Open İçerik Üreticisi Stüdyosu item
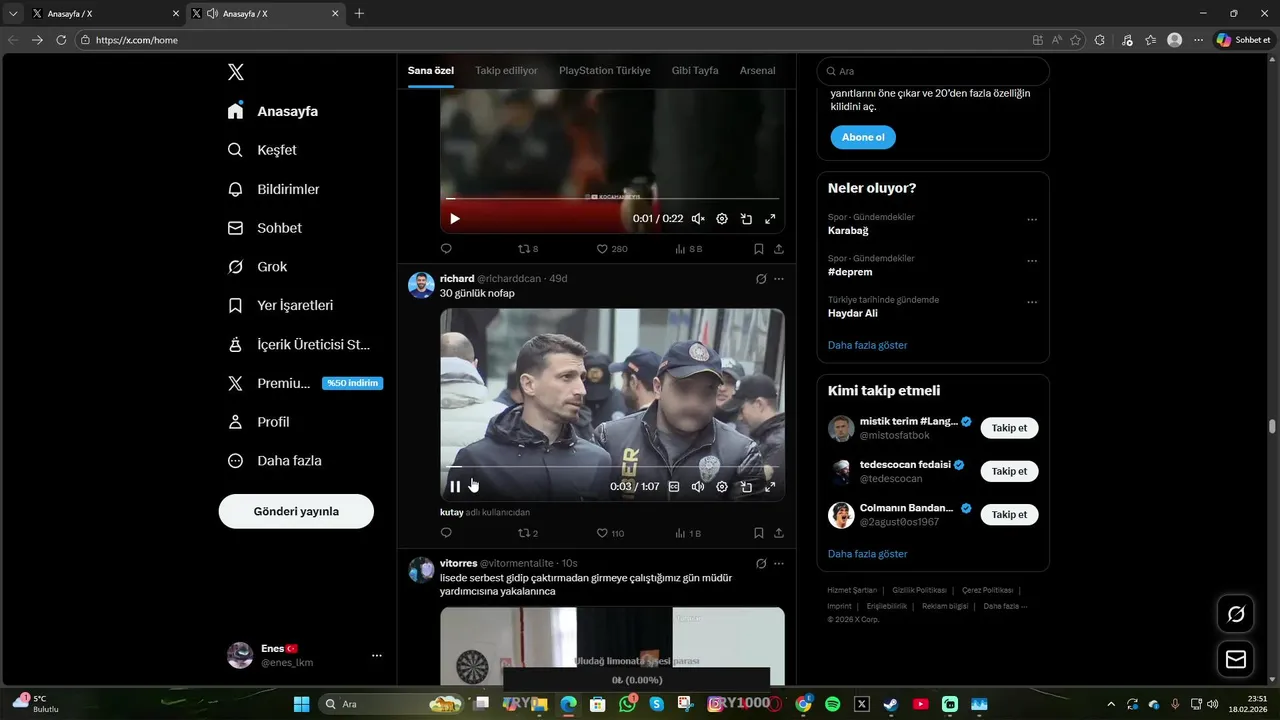 (299, 344)
